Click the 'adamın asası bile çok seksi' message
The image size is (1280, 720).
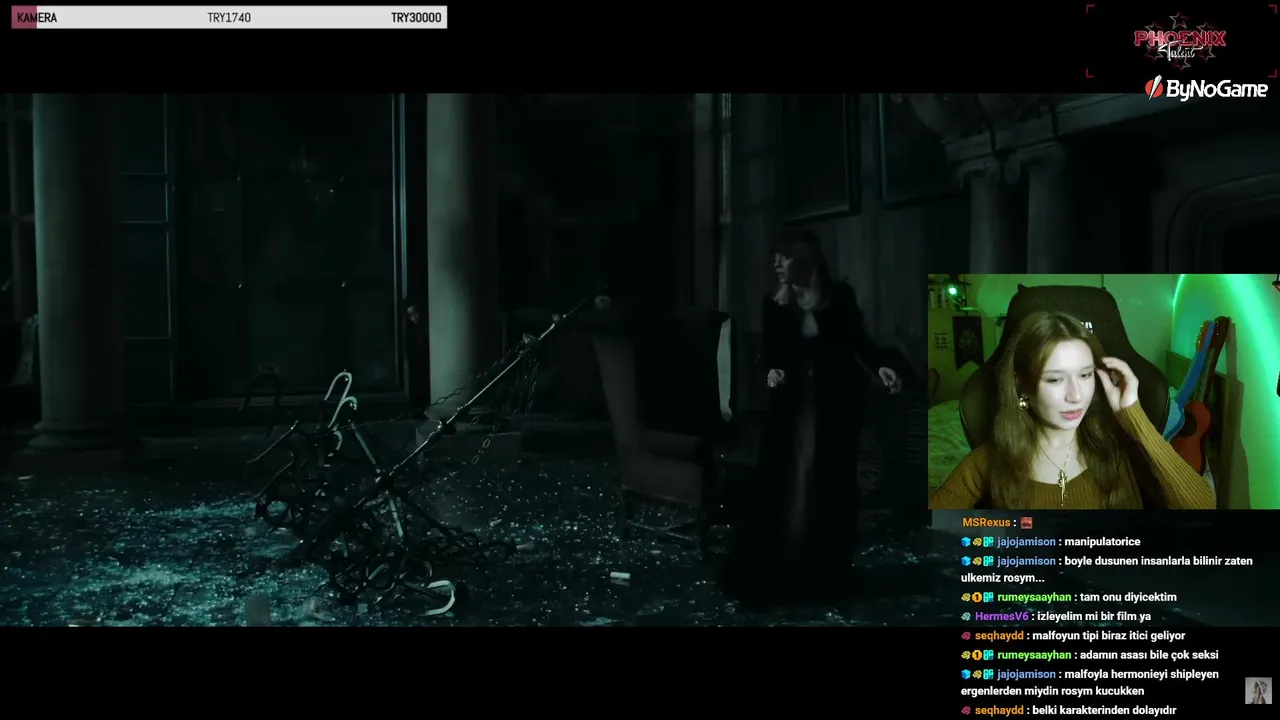[1149, 655]
